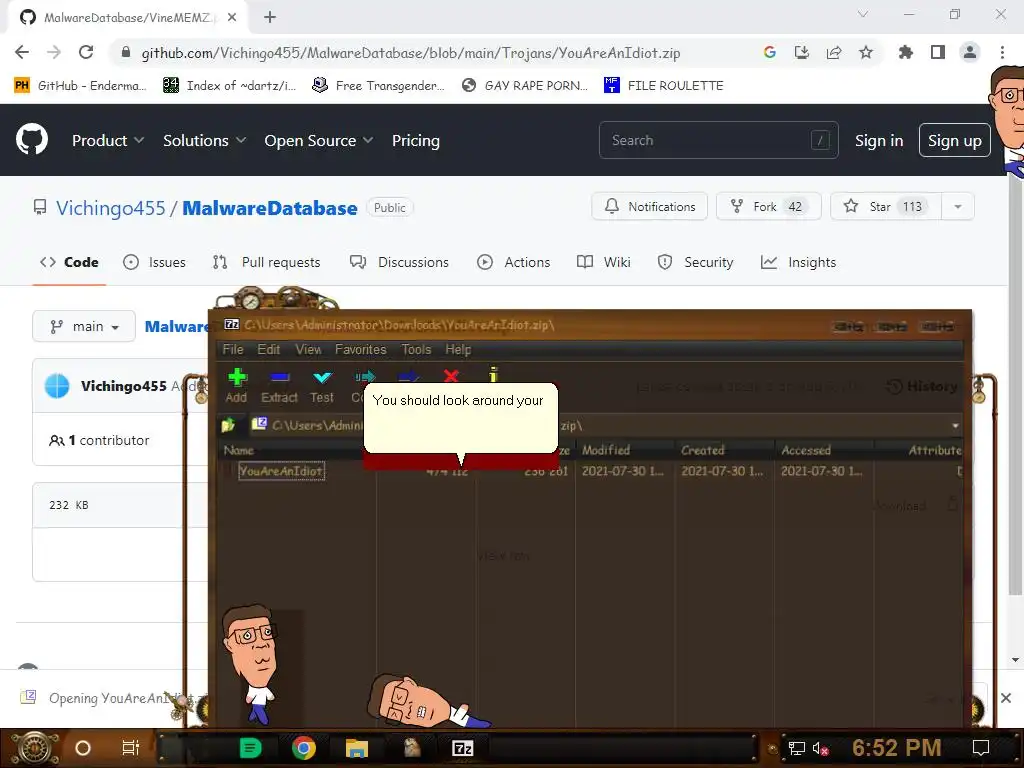Click the URL address bar
The image size is (1024, 768).
click(410, 53)
